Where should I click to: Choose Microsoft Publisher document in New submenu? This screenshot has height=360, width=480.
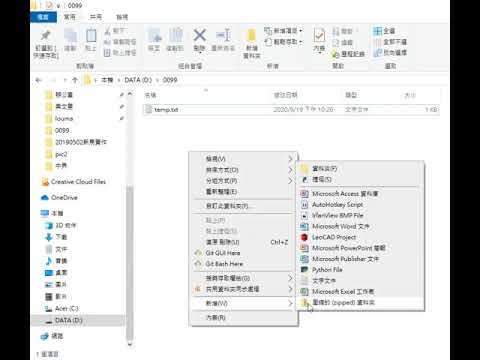(x=360, y=259)
